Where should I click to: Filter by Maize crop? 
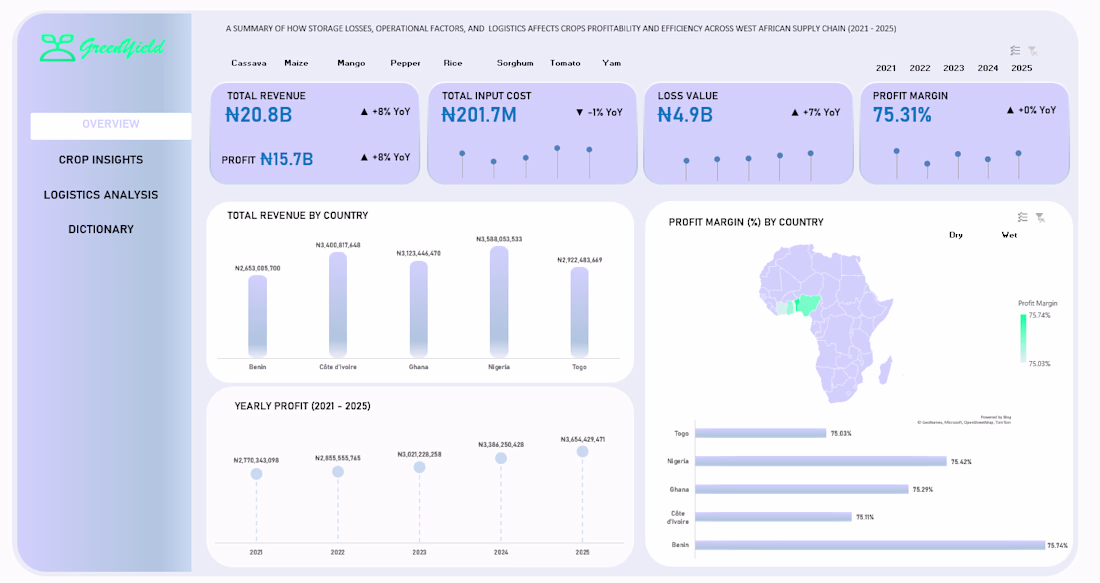[296, 63]
